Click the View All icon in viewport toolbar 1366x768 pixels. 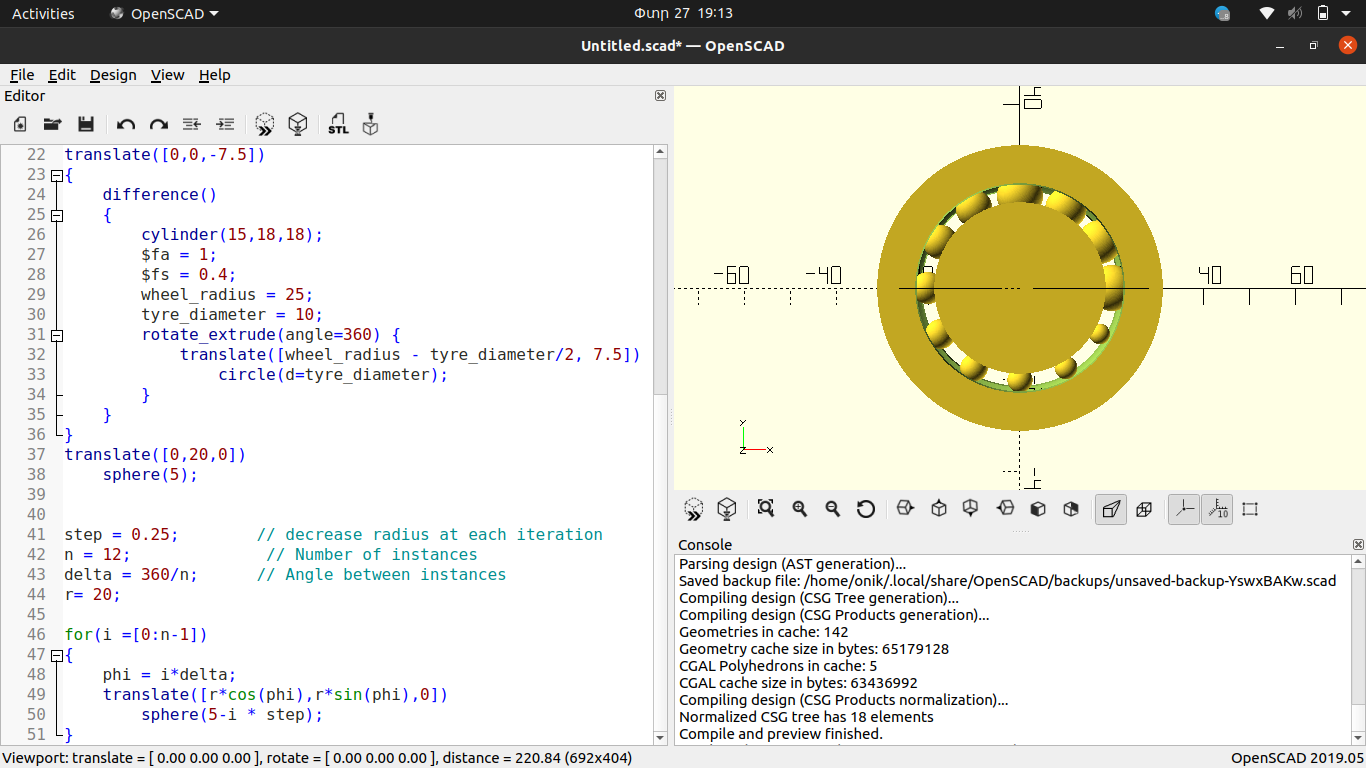click(x=766, y=509)
